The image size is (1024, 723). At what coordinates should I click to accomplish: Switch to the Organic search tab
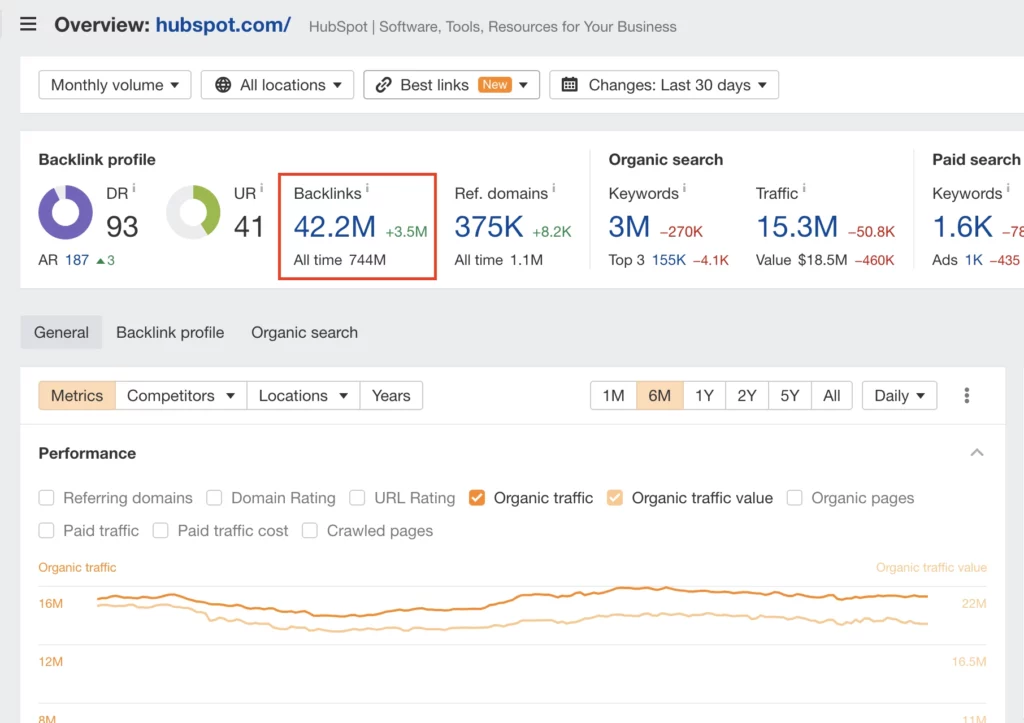pyautogui.click(x=304, y=332)
